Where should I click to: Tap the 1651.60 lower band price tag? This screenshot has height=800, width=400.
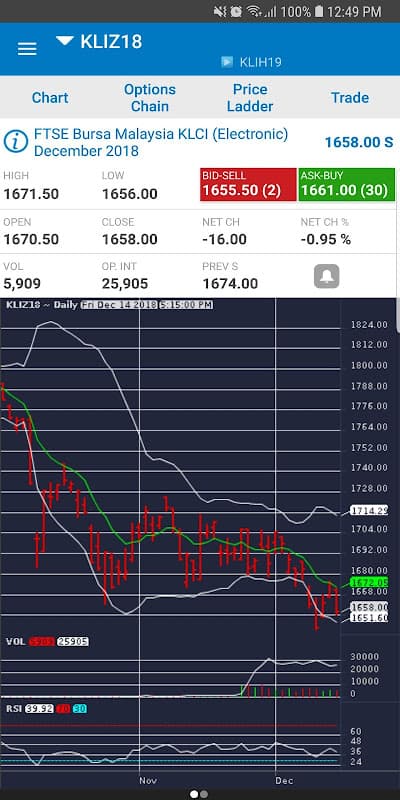click(x=370, y=618)
